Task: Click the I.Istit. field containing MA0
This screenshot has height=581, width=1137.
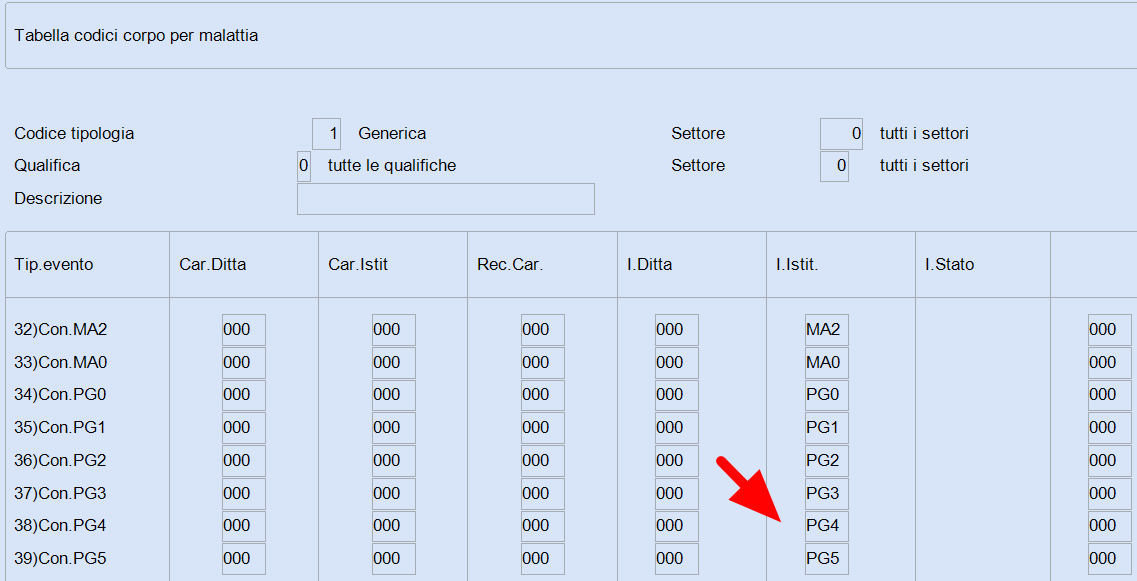Action: click(827, 363)
